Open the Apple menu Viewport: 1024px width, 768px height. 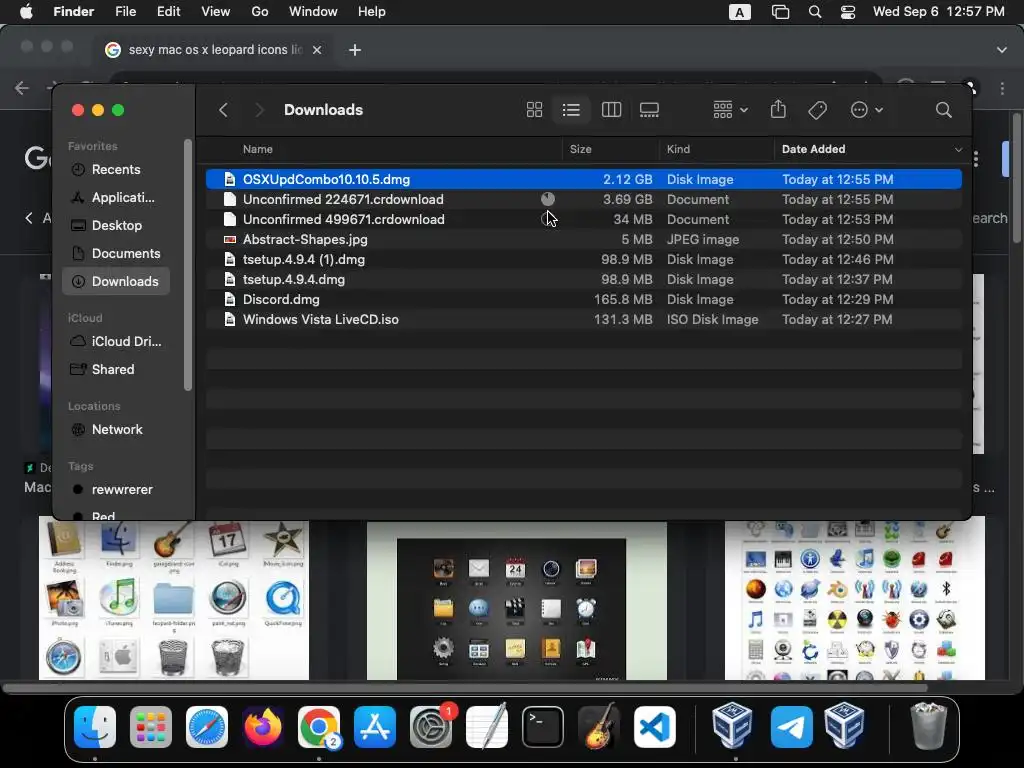[x=26, y=12]
